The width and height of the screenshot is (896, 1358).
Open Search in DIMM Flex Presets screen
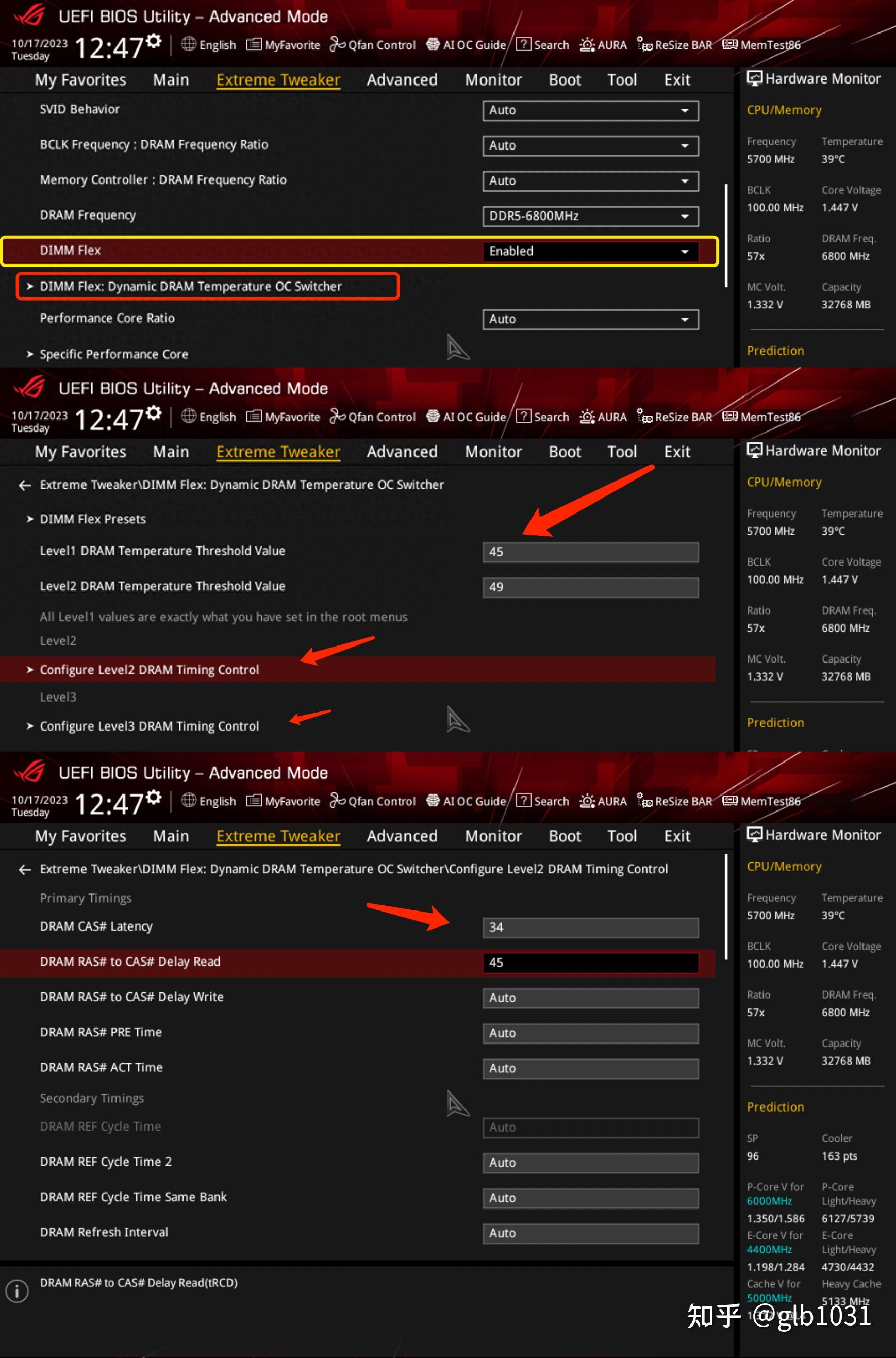click(543, 417)
